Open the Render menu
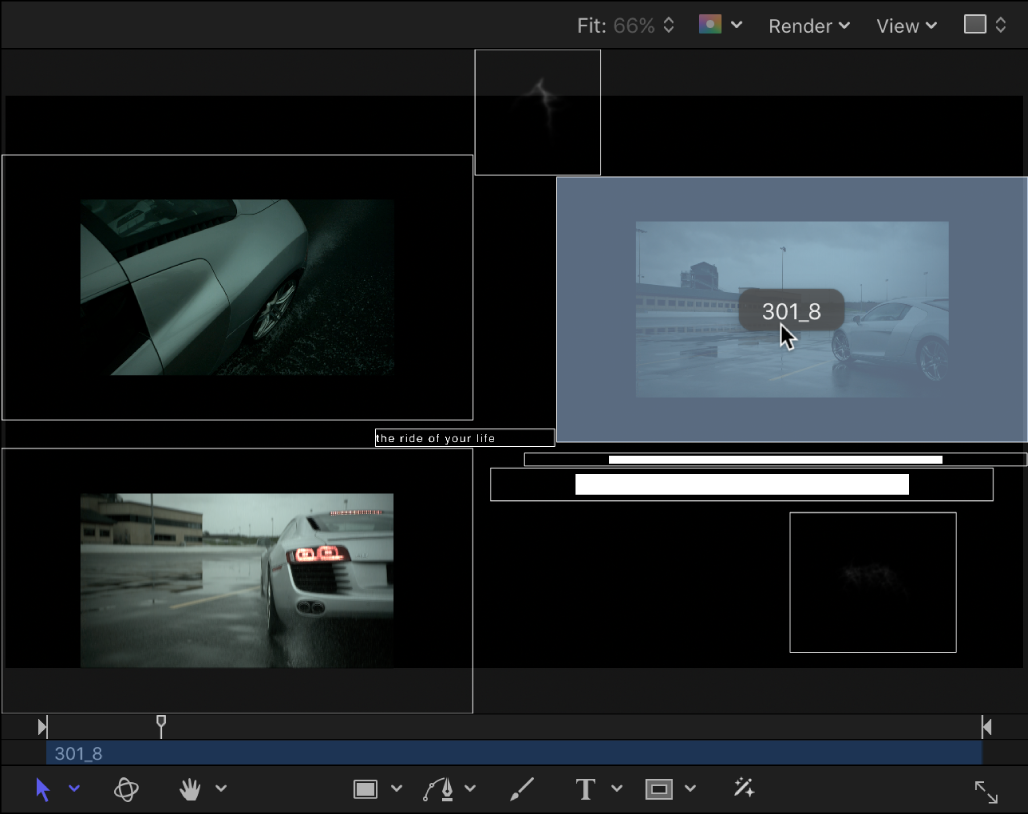This screenshot has height=814, width=1030. coord(808,26)
